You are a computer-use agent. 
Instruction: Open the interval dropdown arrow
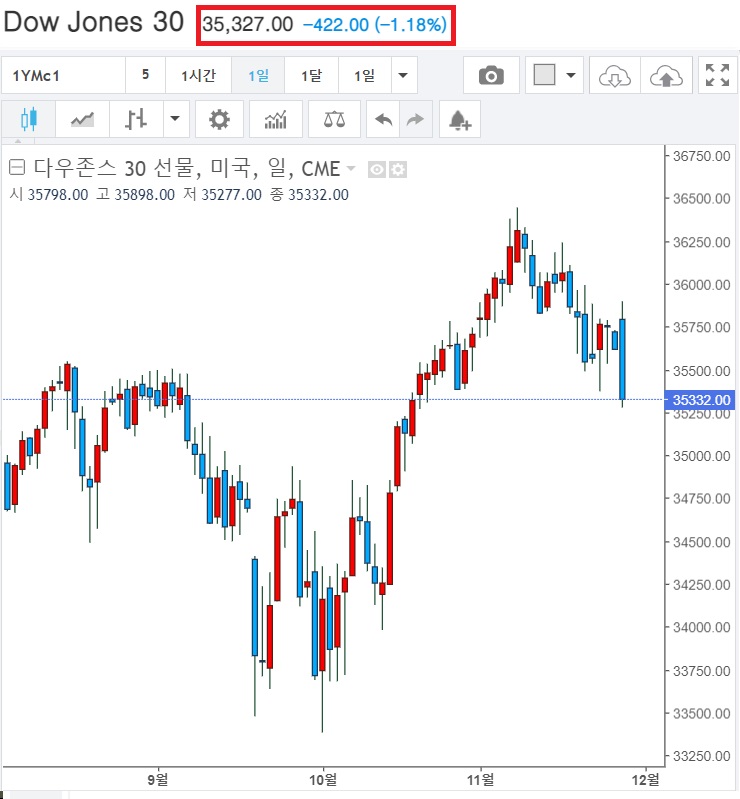tap(403, 75)
